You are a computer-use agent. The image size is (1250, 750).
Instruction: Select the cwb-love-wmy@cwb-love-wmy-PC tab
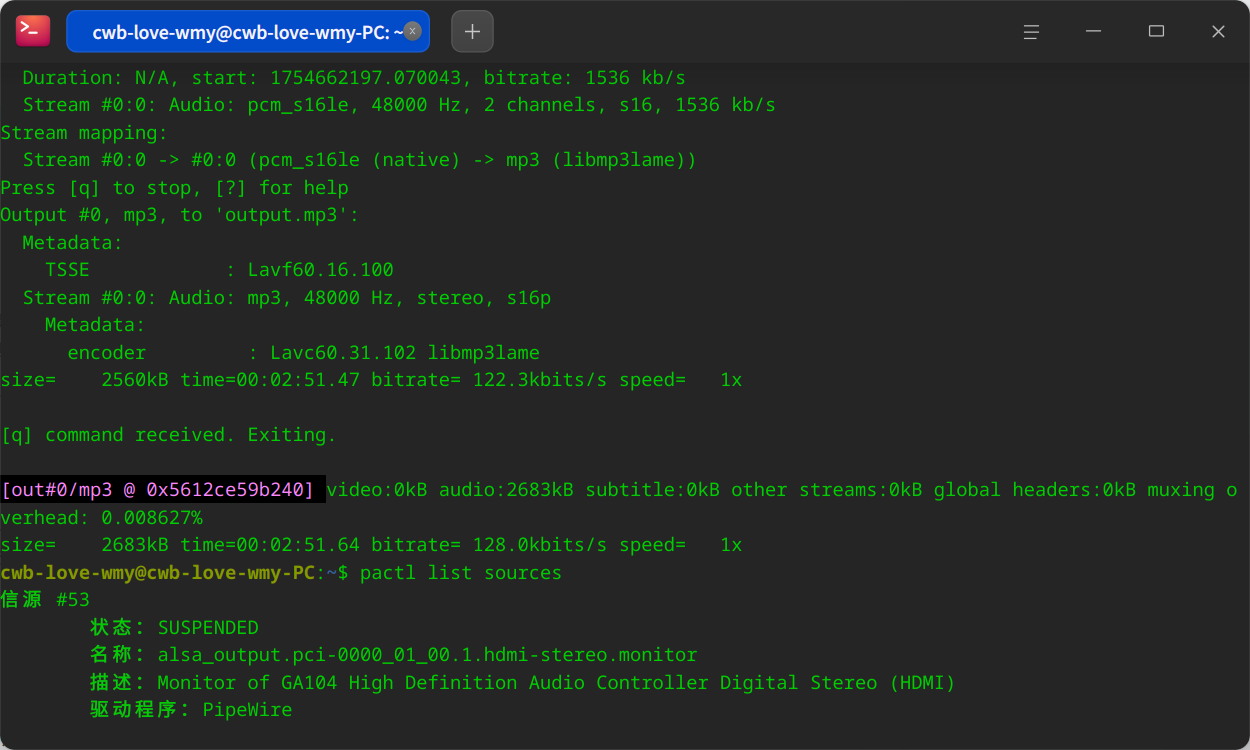(x=248, y=31)
